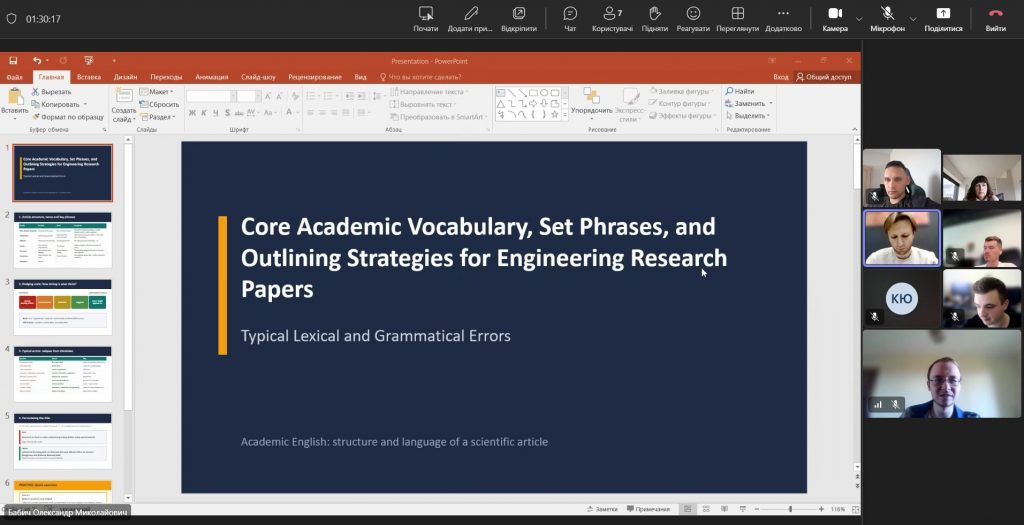The height and width of the screenshot is (525, 1024).
Task: Toggle bold Ж formatting
Action: 192,113
